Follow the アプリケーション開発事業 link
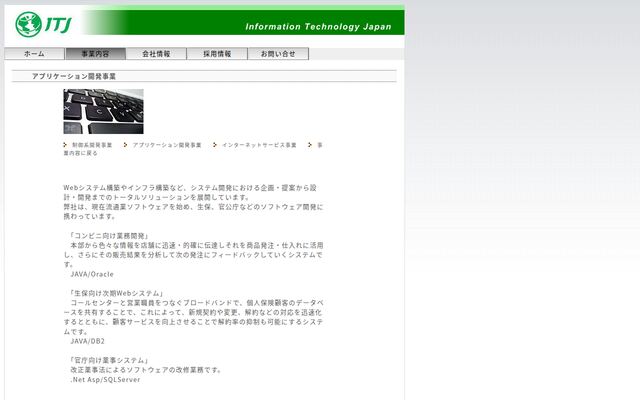Image resolution: width=640 pixels, height=400 pixels. [167, 145]
